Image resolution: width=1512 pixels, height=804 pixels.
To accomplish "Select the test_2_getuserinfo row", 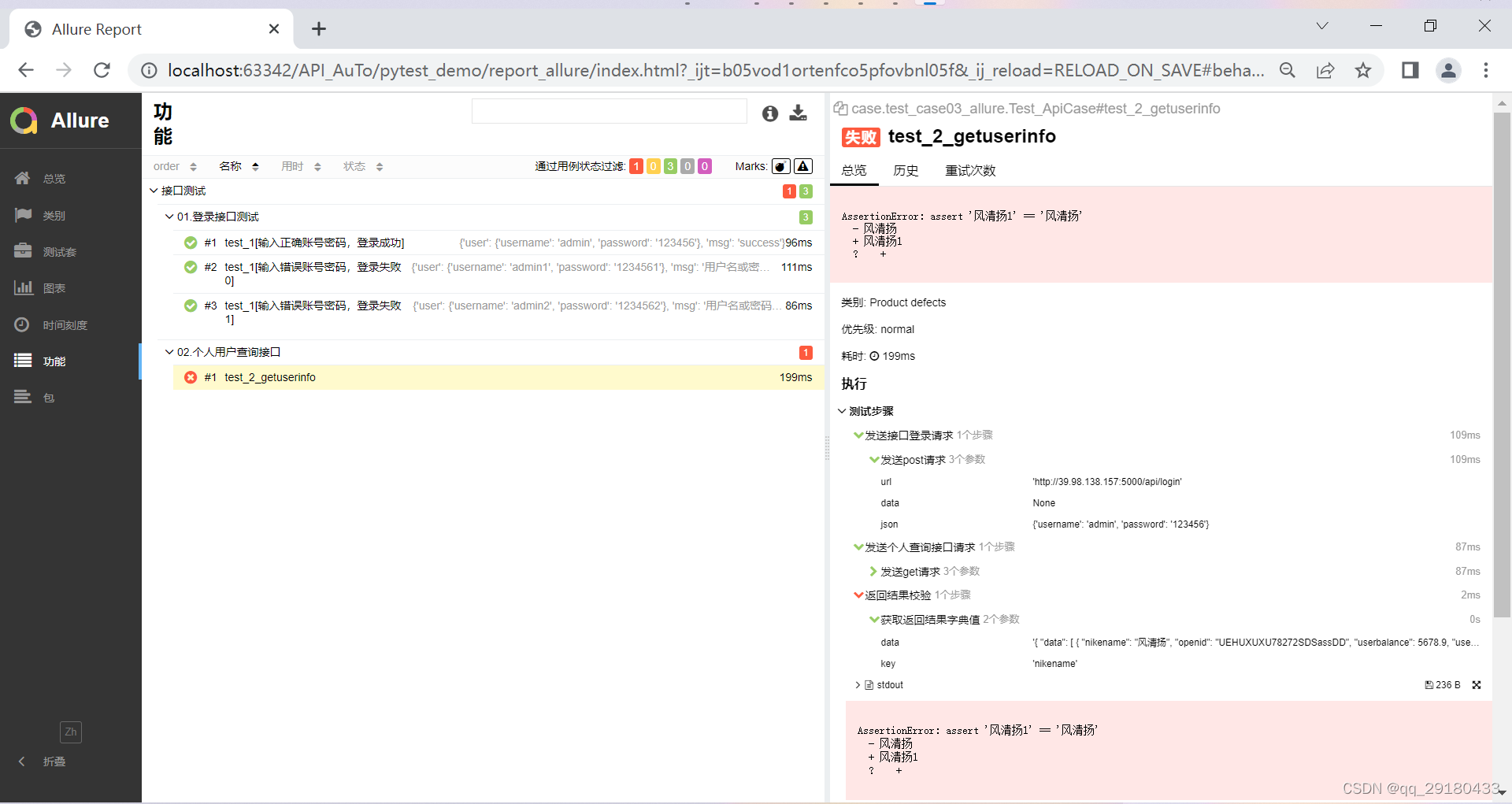I will pyautogui.click(x=498, y=378).
